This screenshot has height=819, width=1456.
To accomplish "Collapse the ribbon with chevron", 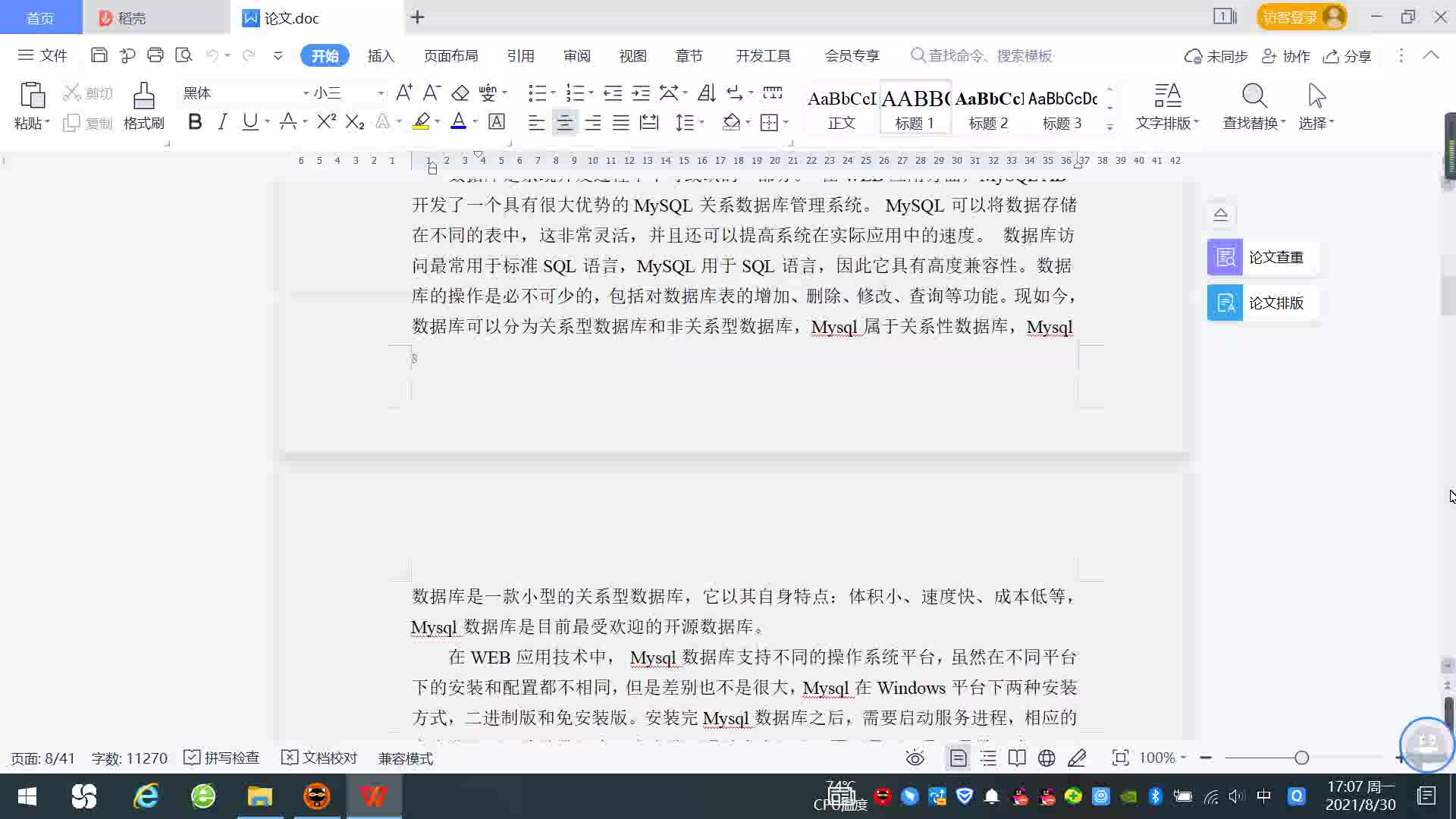I will click(1430, 55).
